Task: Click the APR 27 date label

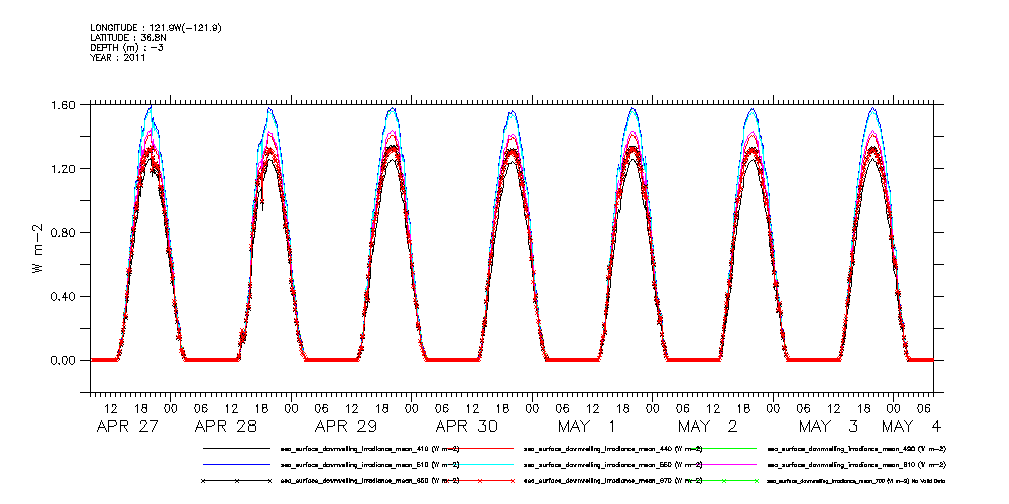Action: coord(127,426)
